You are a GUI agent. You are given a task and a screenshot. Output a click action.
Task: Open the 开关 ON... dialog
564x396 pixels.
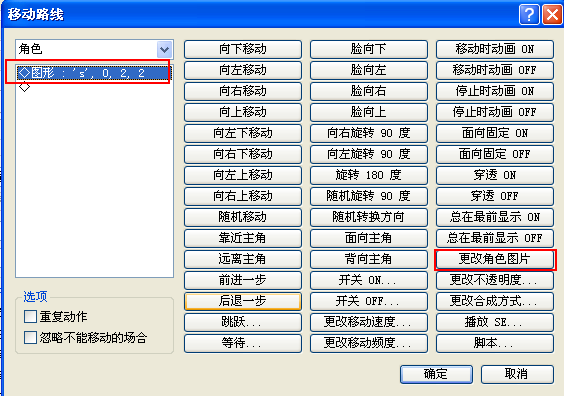pos(369,280)
